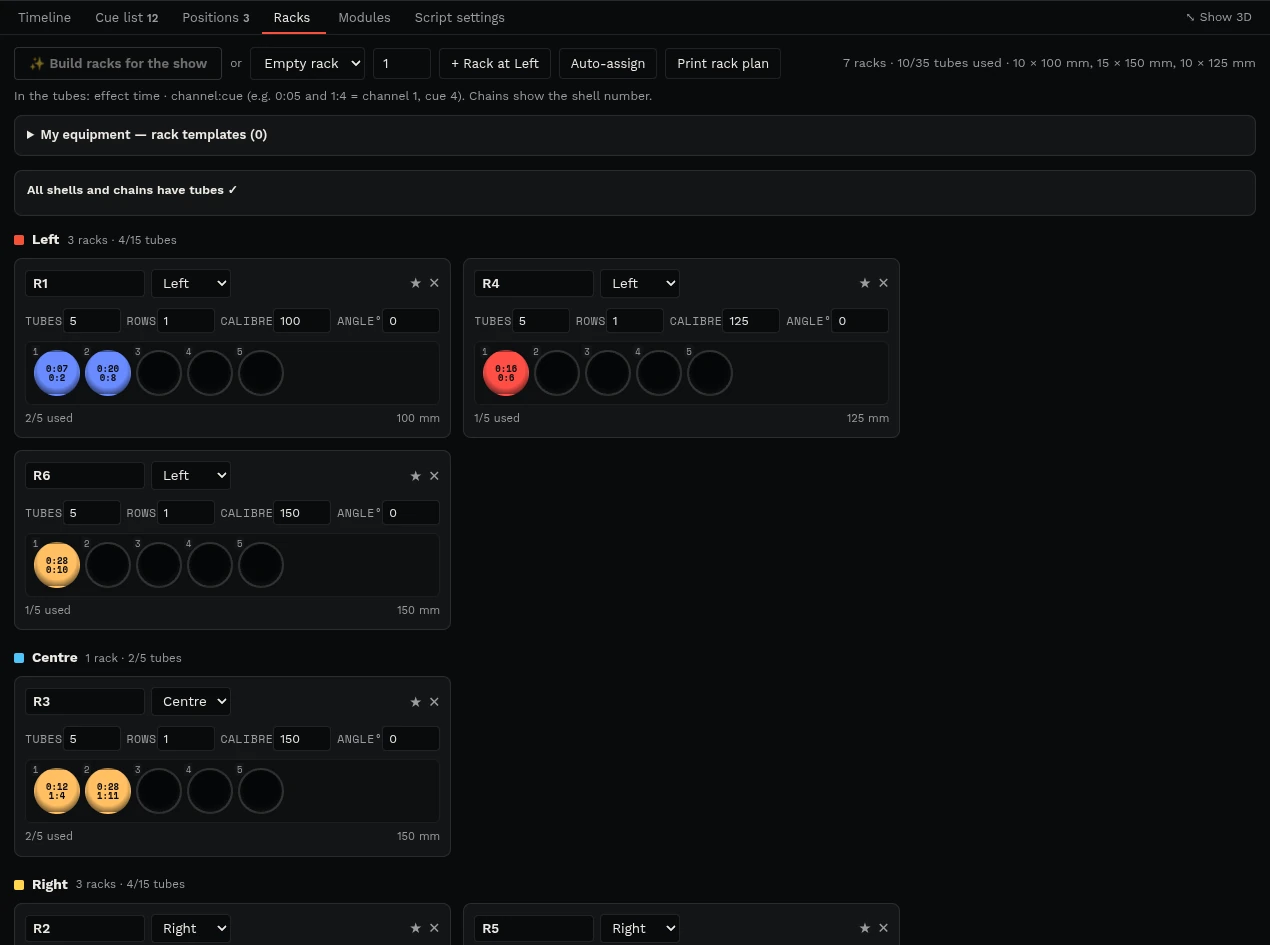Image resolution: width=1270 pixels, height=945 pixels.
Task: Open R6 position dropdown set to Left
Action: (x=190, y=475)
